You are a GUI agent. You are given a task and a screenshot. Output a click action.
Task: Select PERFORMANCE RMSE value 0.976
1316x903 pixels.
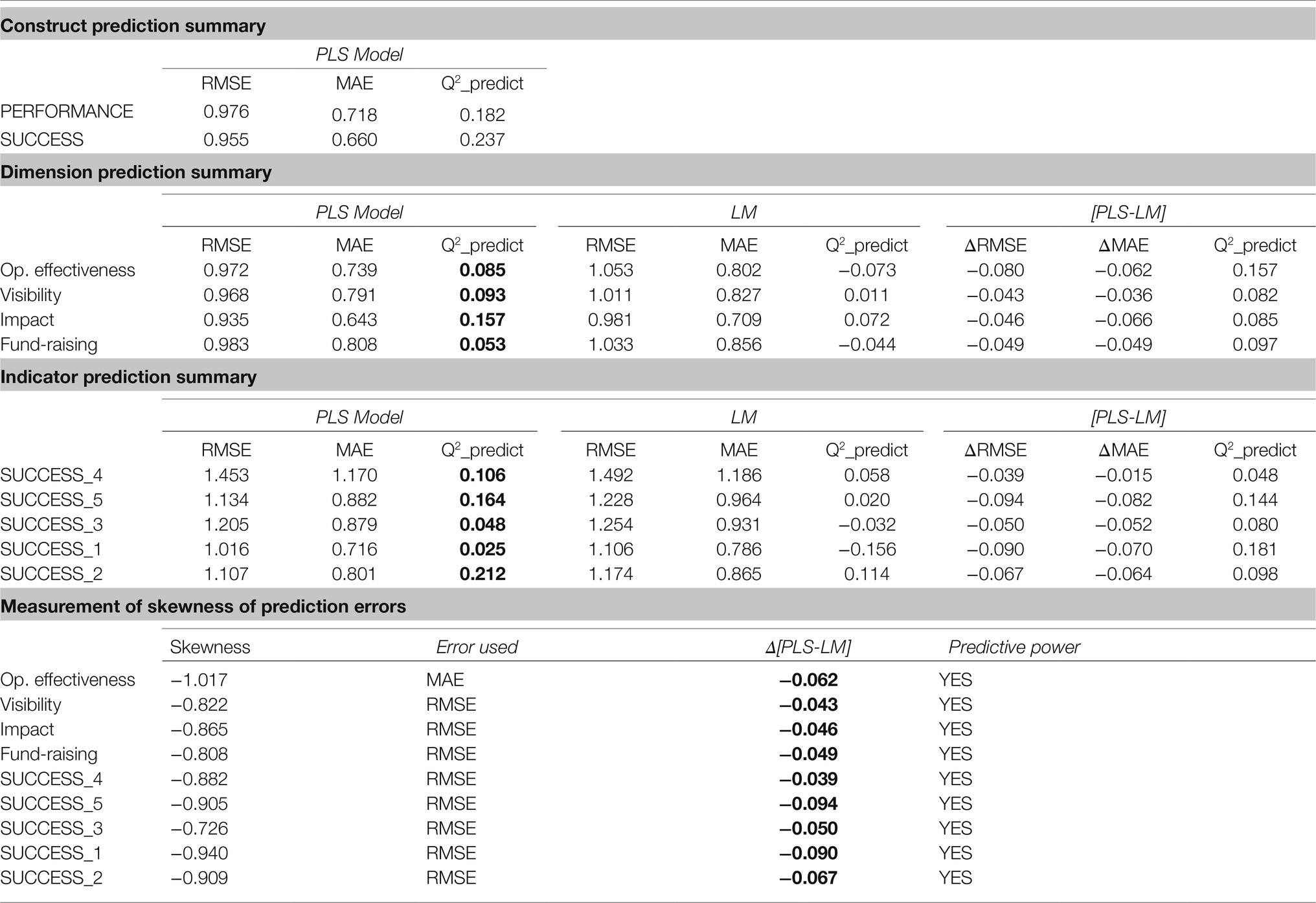tap(226, 111)
